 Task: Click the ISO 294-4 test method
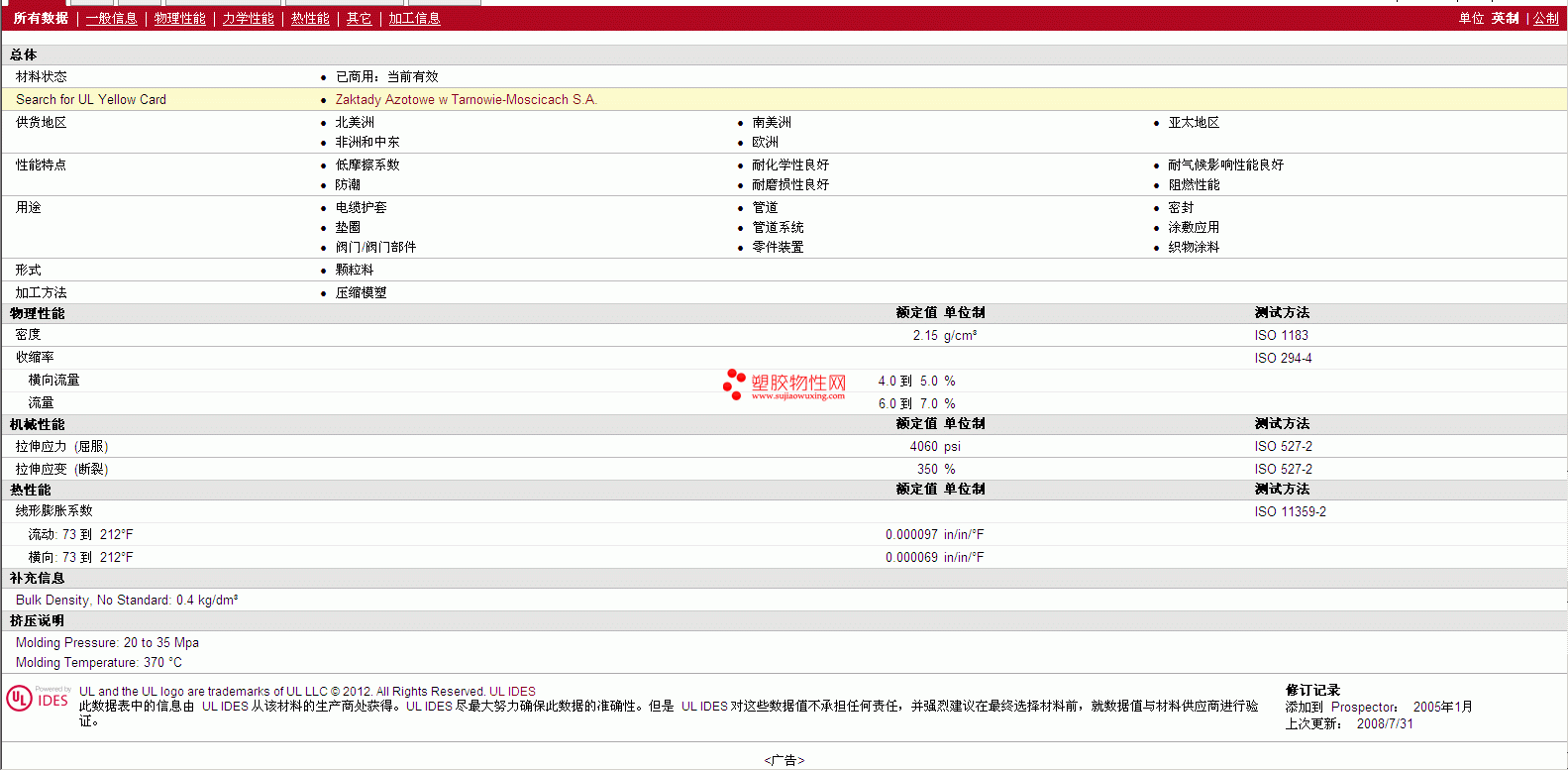point(1284,358)
